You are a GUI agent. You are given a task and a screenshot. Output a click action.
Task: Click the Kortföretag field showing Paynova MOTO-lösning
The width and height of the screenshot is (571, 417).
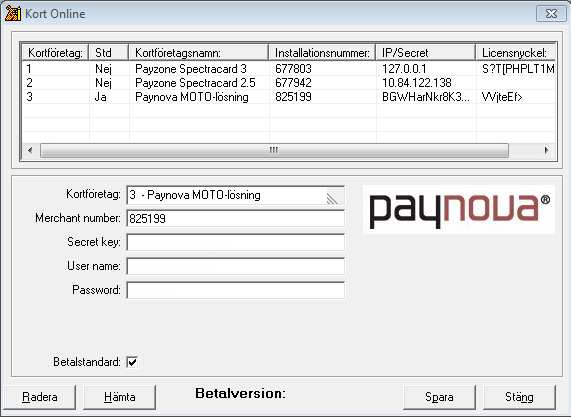[235, 195]
